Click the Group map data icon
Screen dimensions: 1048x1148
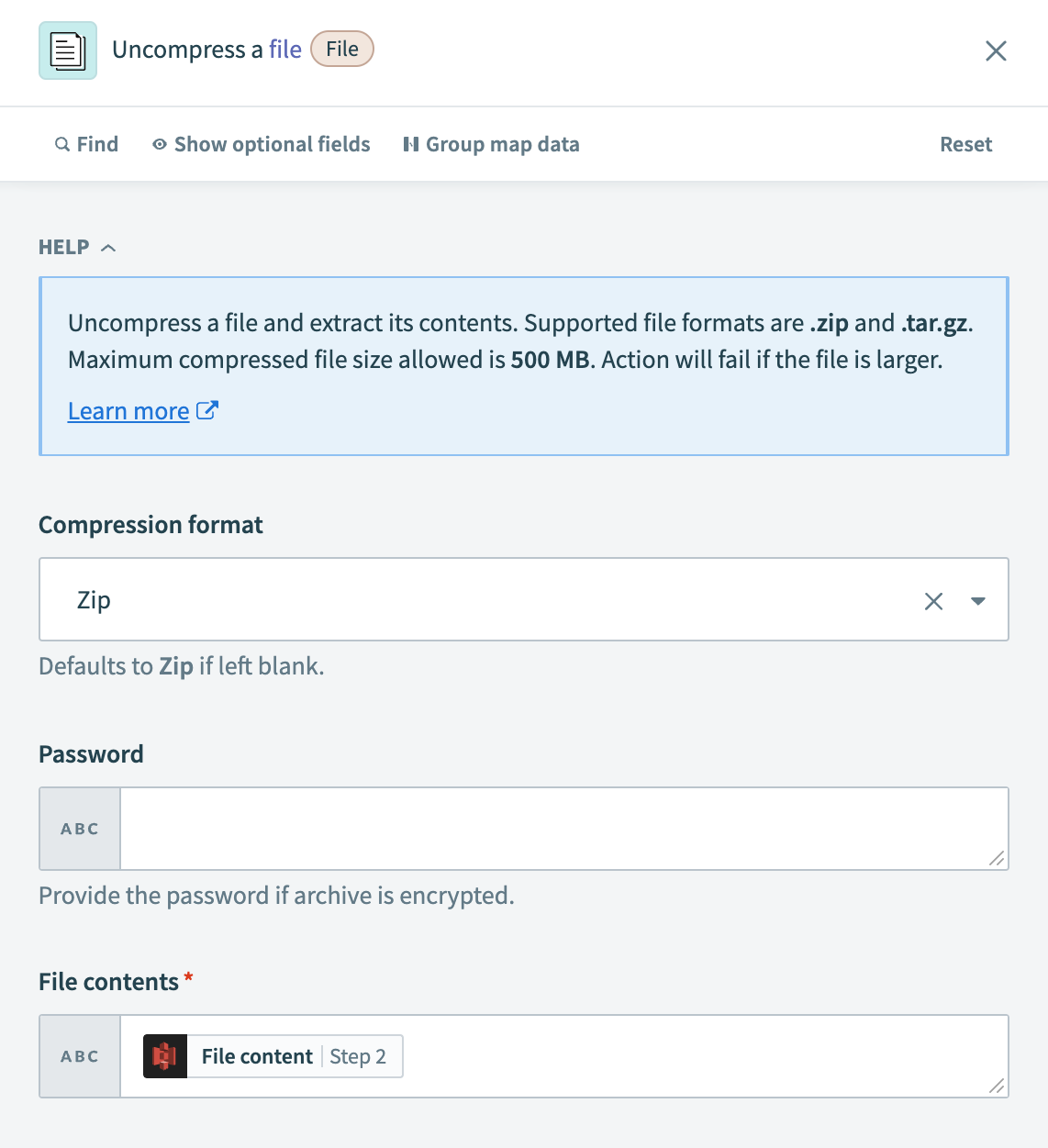(x=411, y=144)
